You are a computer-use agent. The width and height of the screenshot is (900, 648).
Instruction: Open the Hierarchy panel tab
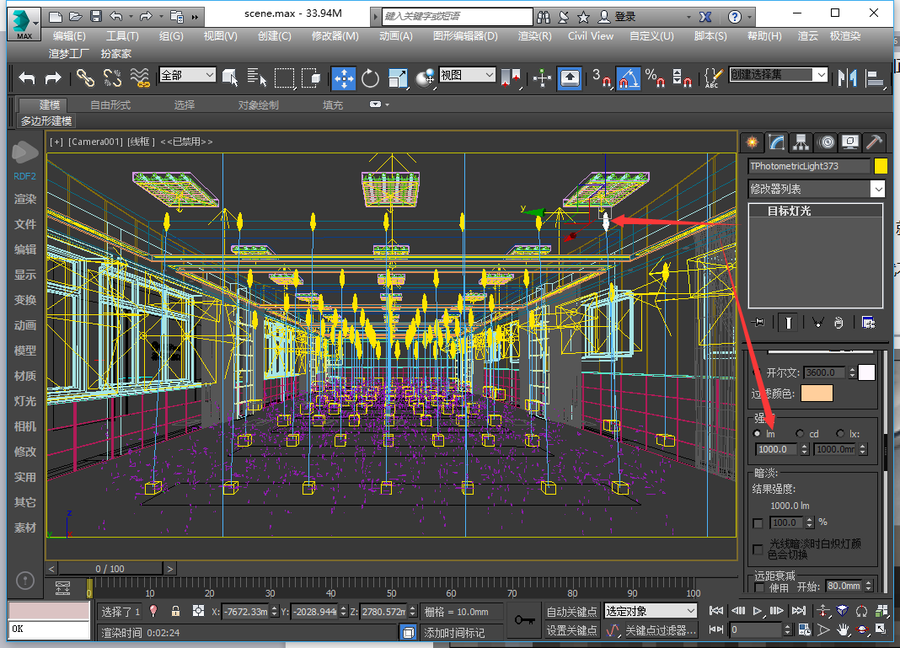point(801,142)
